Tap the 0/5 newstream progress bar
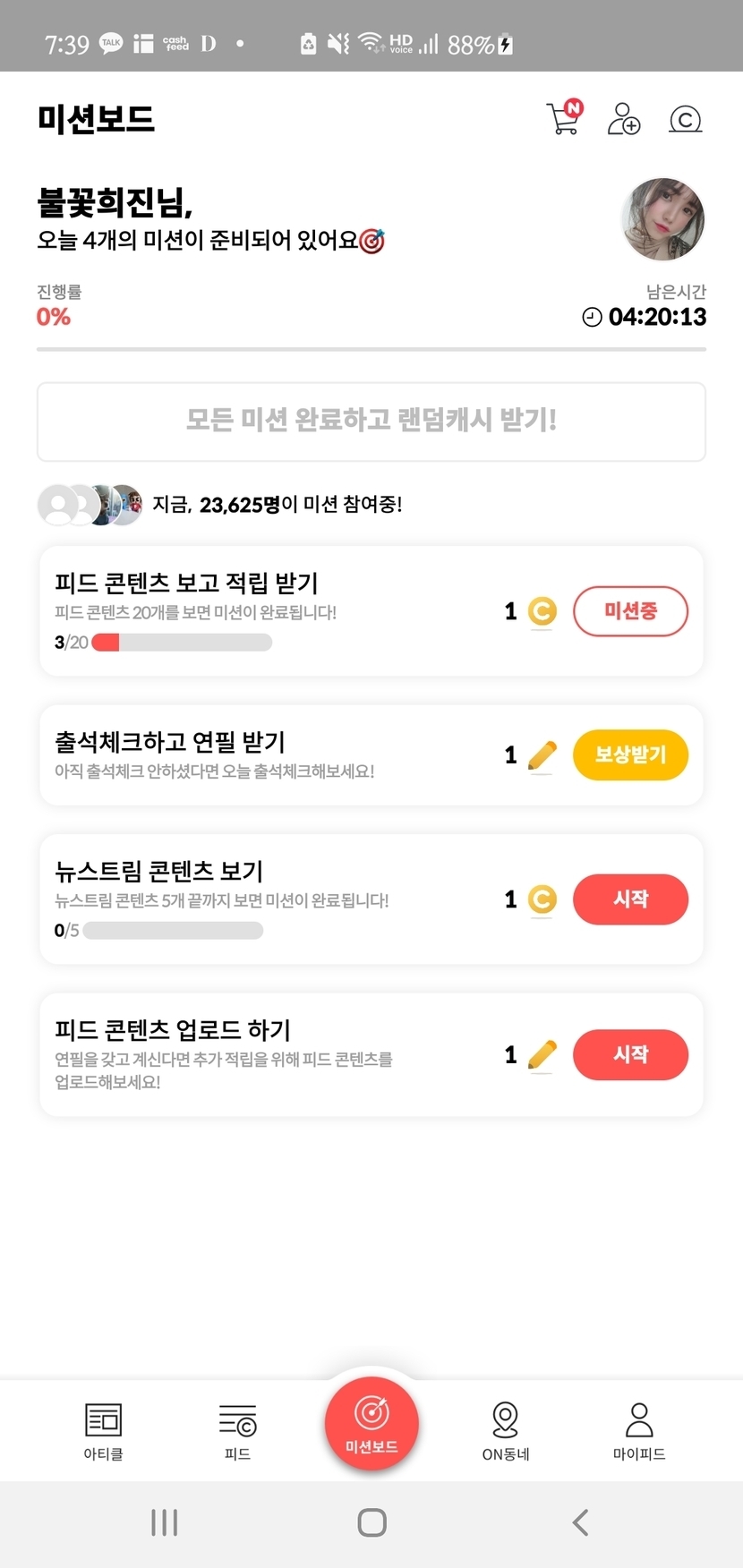Image resolution: width=743 pixels, height=1568 pixels. [x=173, y=931]
